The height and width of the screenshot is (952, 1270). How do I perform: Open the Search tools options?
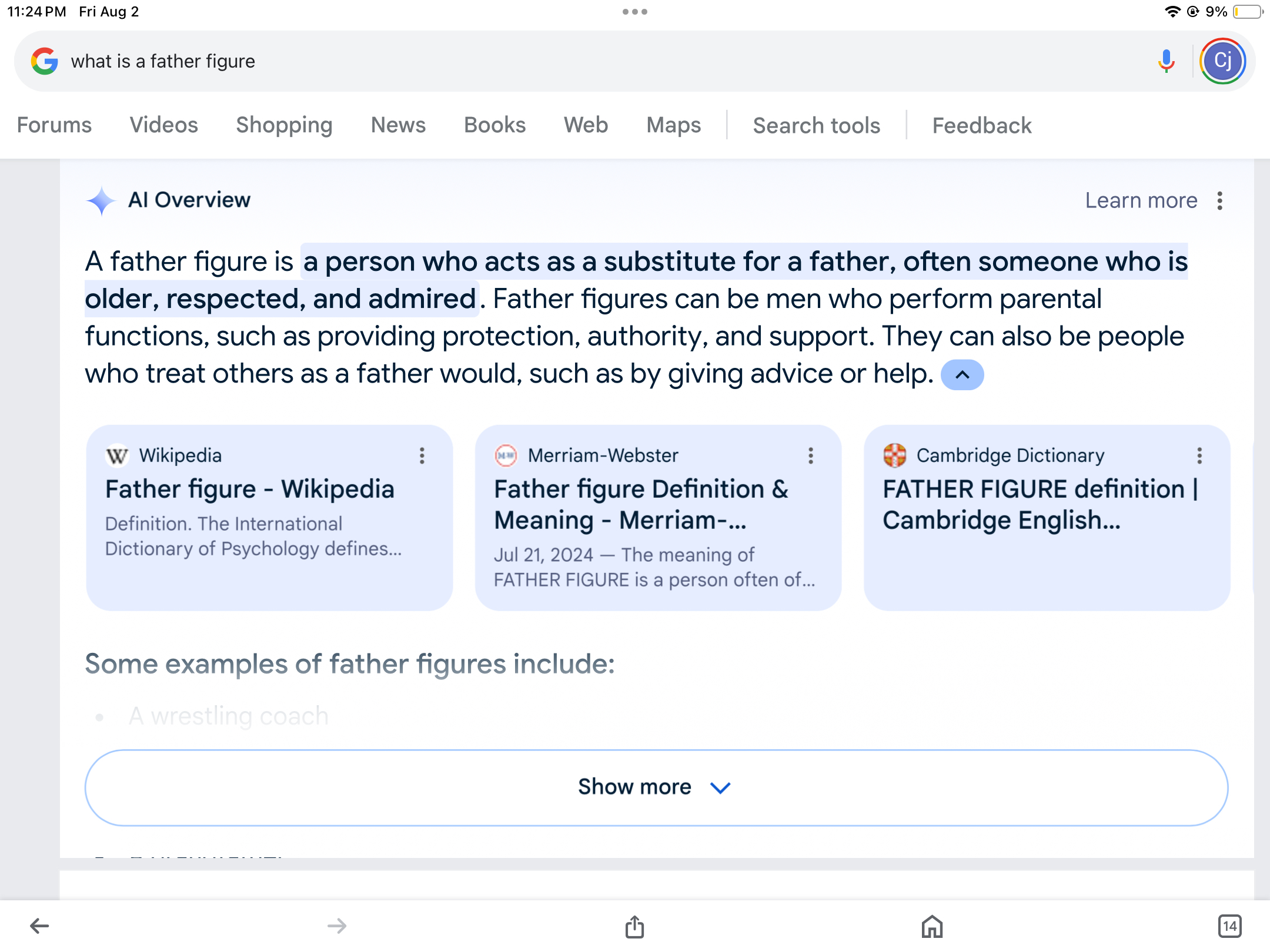(x=816, y=125)
